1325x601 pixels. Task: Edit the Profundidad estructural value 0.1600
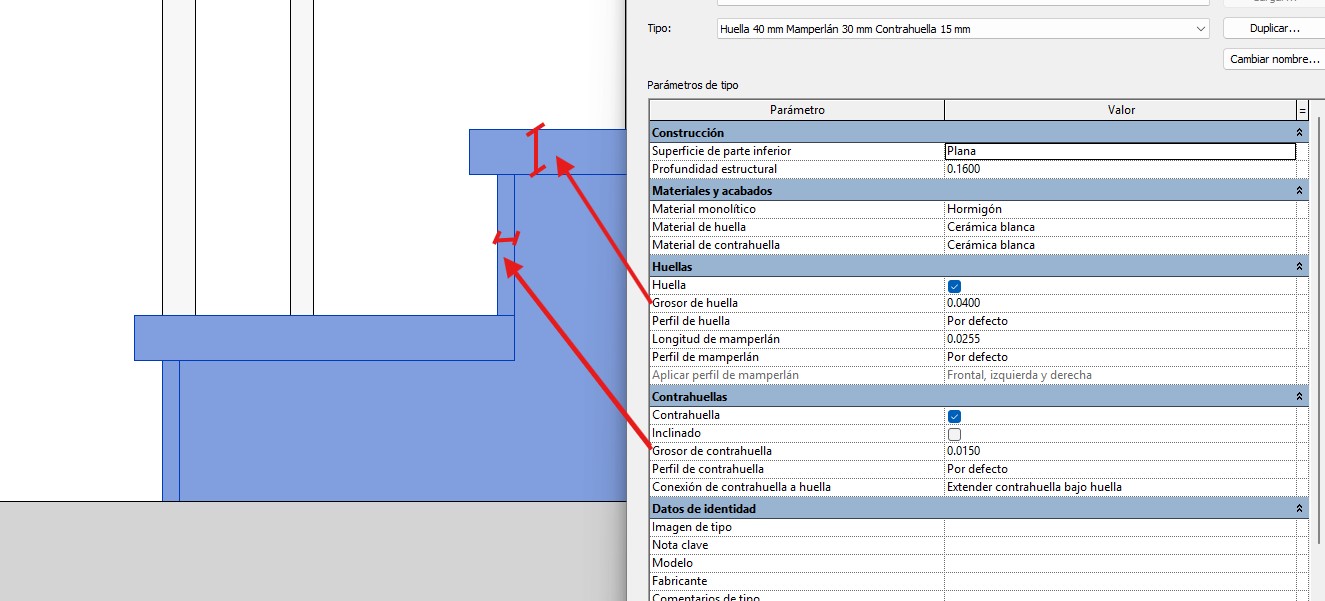tap(1119, 169)
